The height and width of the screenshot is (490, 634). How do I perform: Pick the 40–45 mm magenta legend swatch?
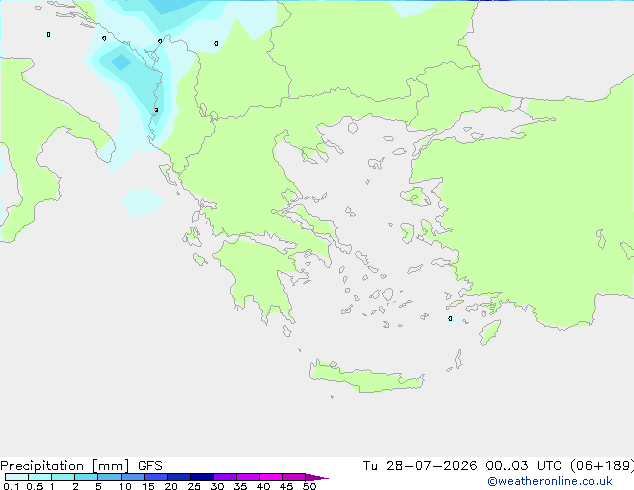pyautogui.click(x=271, y=477)
